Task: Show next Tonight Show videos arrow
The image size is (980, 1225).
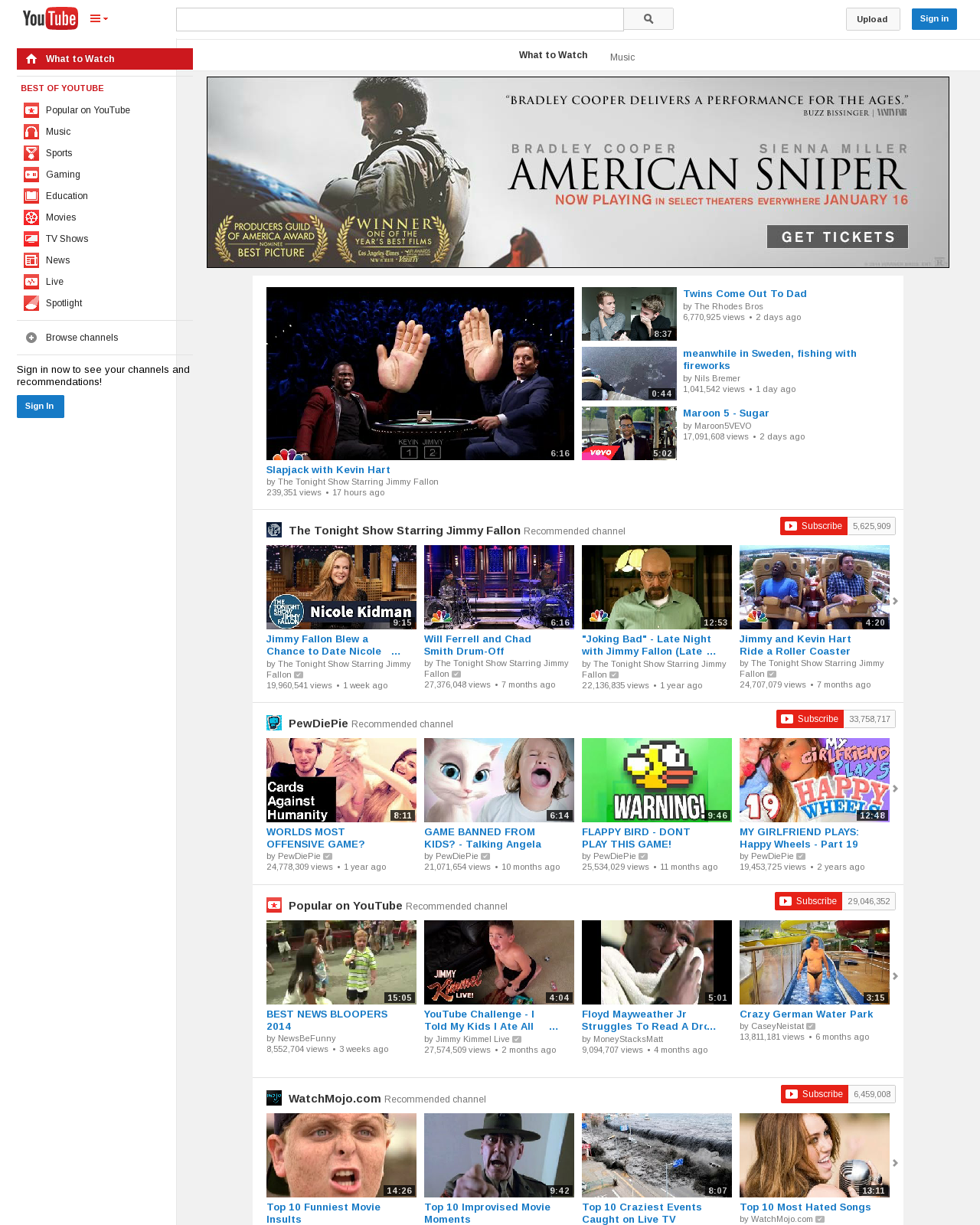Action: (895, 601)
